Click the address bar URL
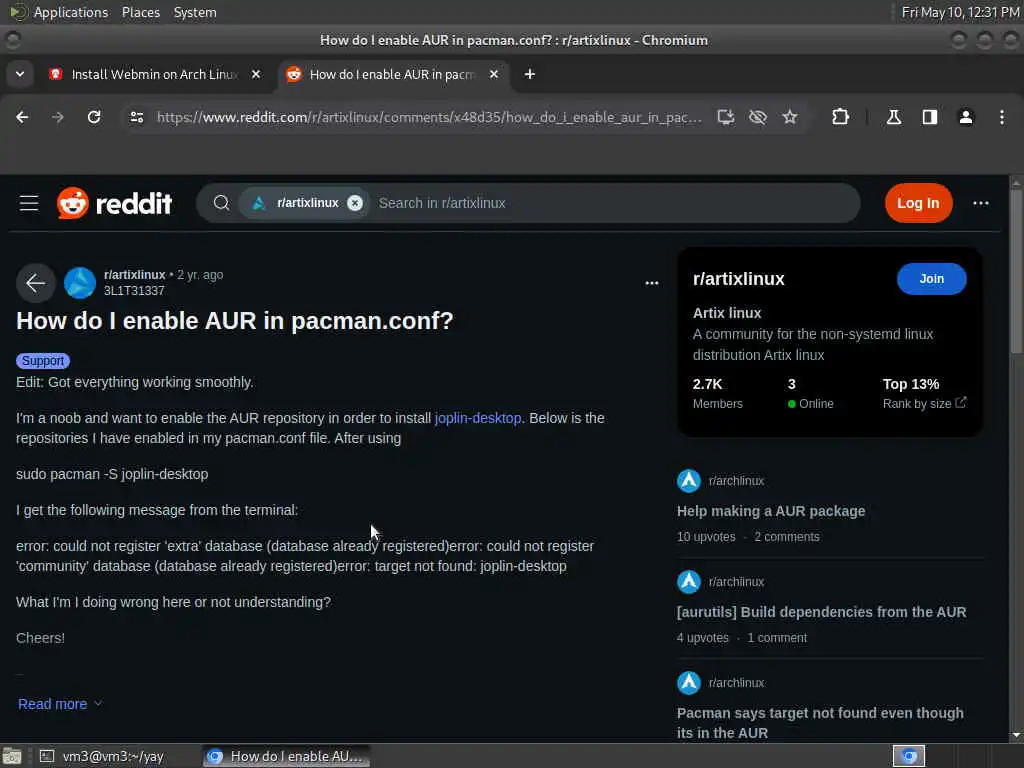This screenshot has height=768, width=1024. coord(429,117)
